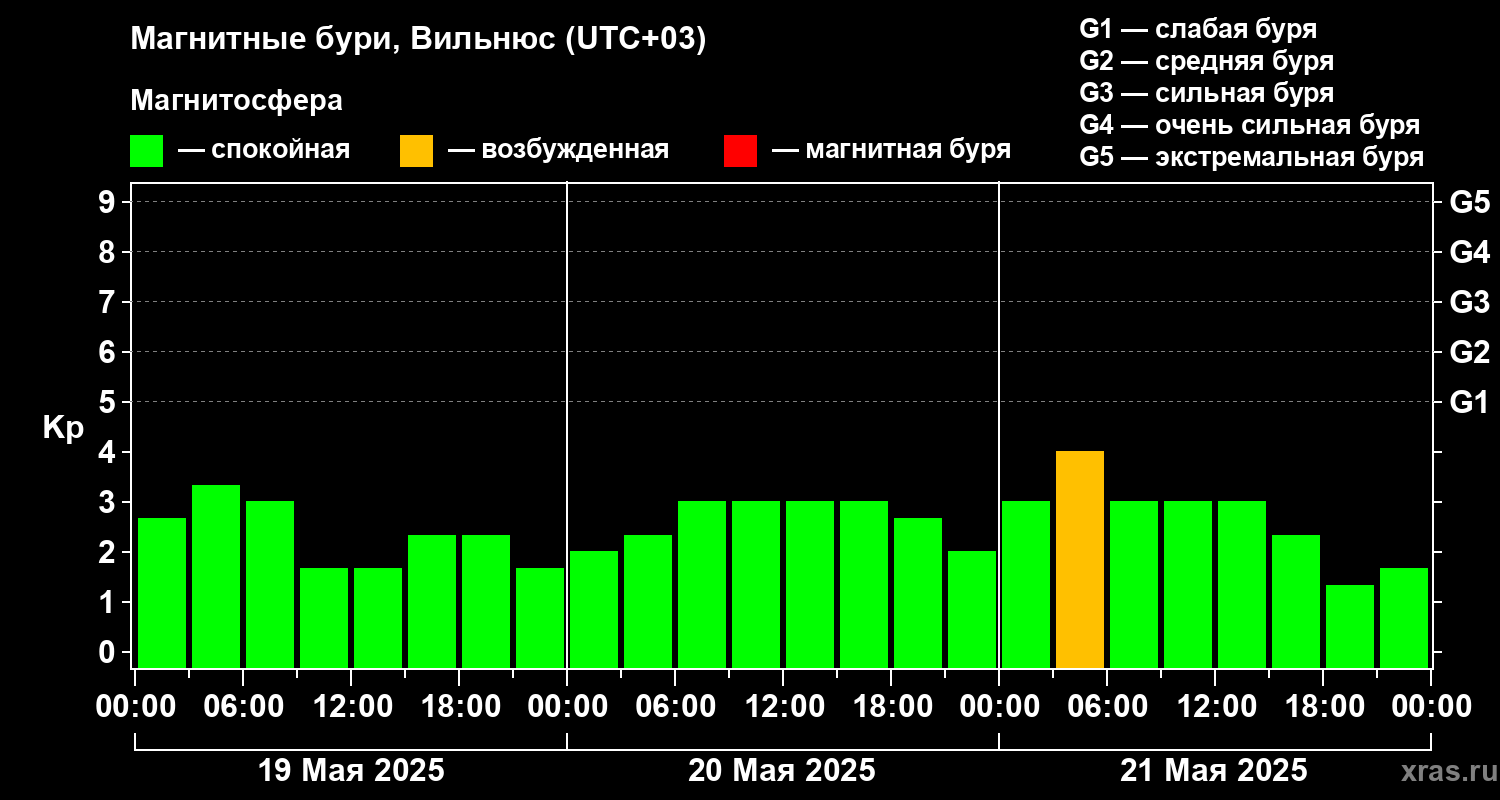1500x800 pixels.
Task: Click the '06:00' time label under 19 May
Action: (x=243, y=707)
